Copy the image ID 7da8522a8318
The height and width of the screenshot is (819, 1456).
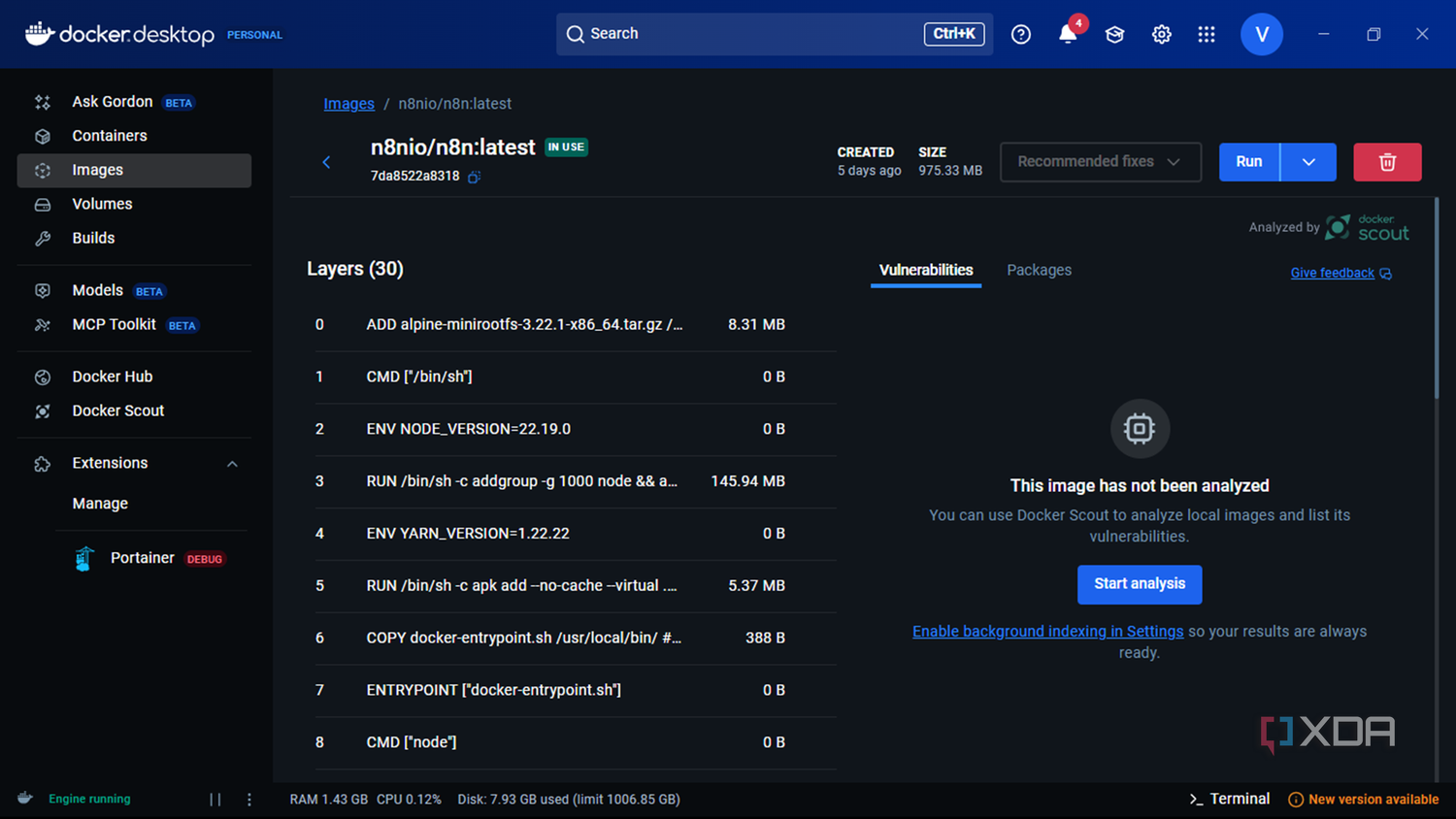474,177
